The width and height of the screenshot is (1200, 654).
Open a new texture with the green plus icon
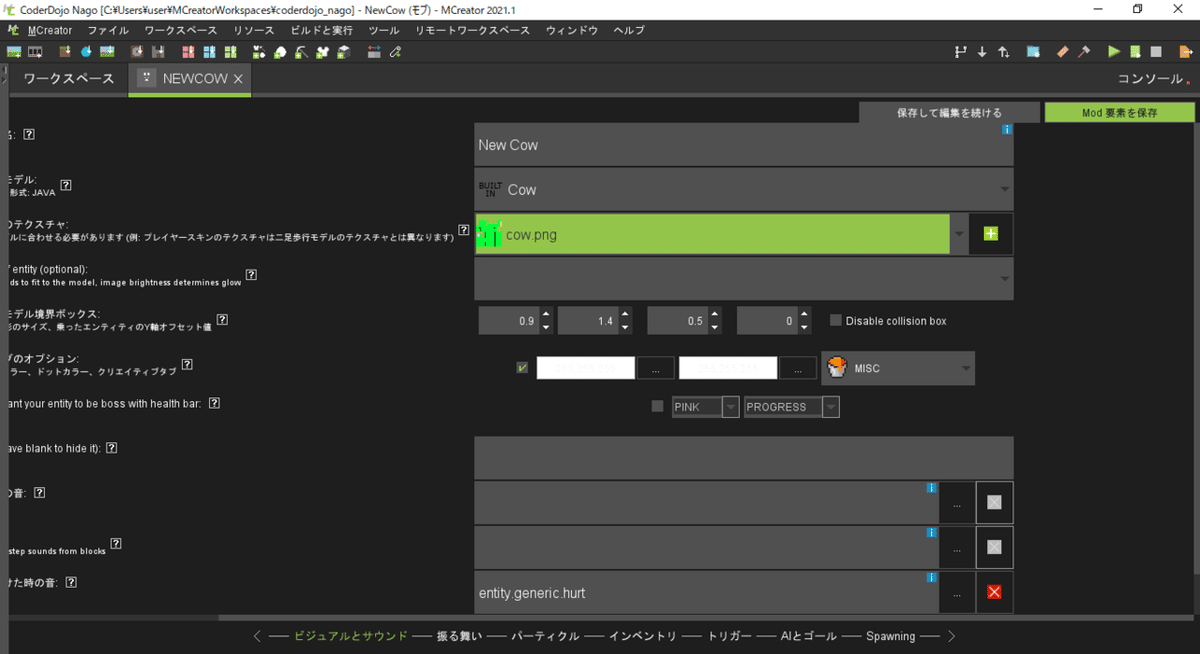point(990,233)
